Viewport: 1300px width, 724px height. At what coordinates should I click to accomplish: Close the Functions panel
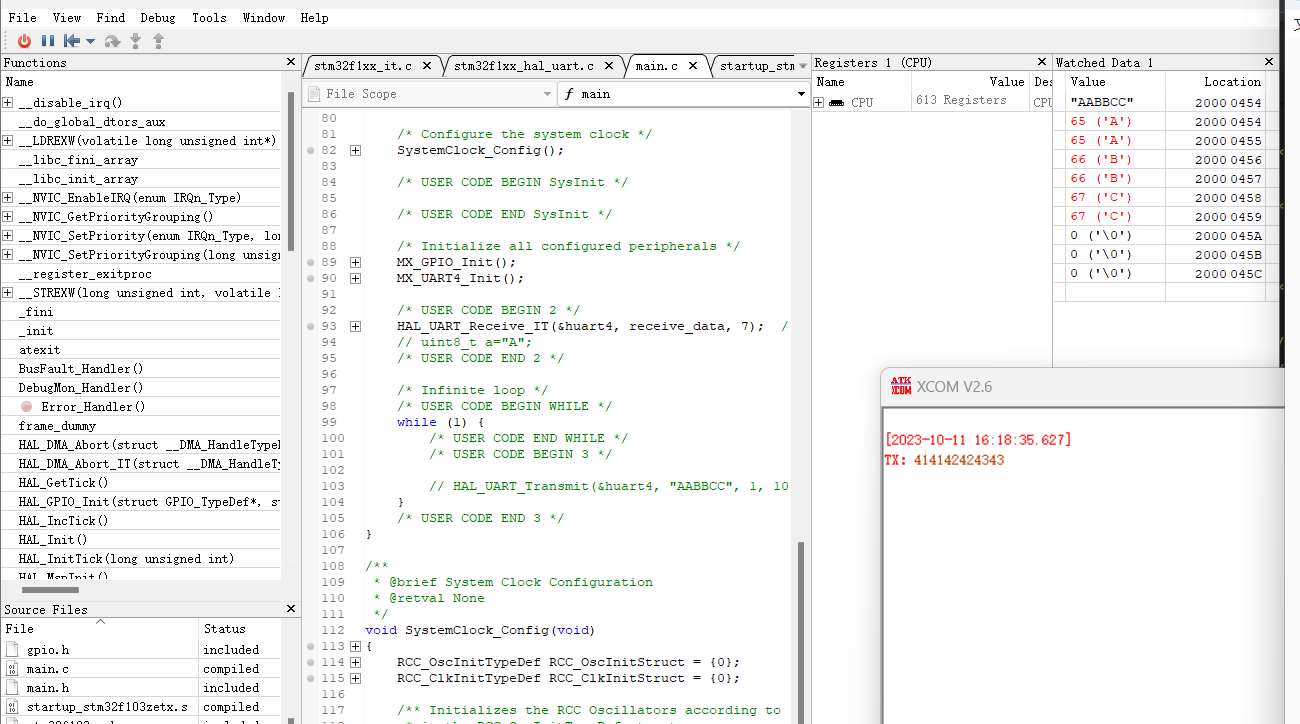click(x=291, y=62)
